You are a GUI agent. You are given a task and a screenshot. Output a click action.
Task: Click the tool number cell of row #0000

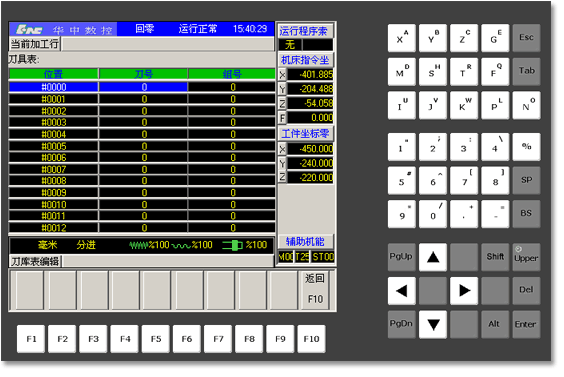(145, 88)
